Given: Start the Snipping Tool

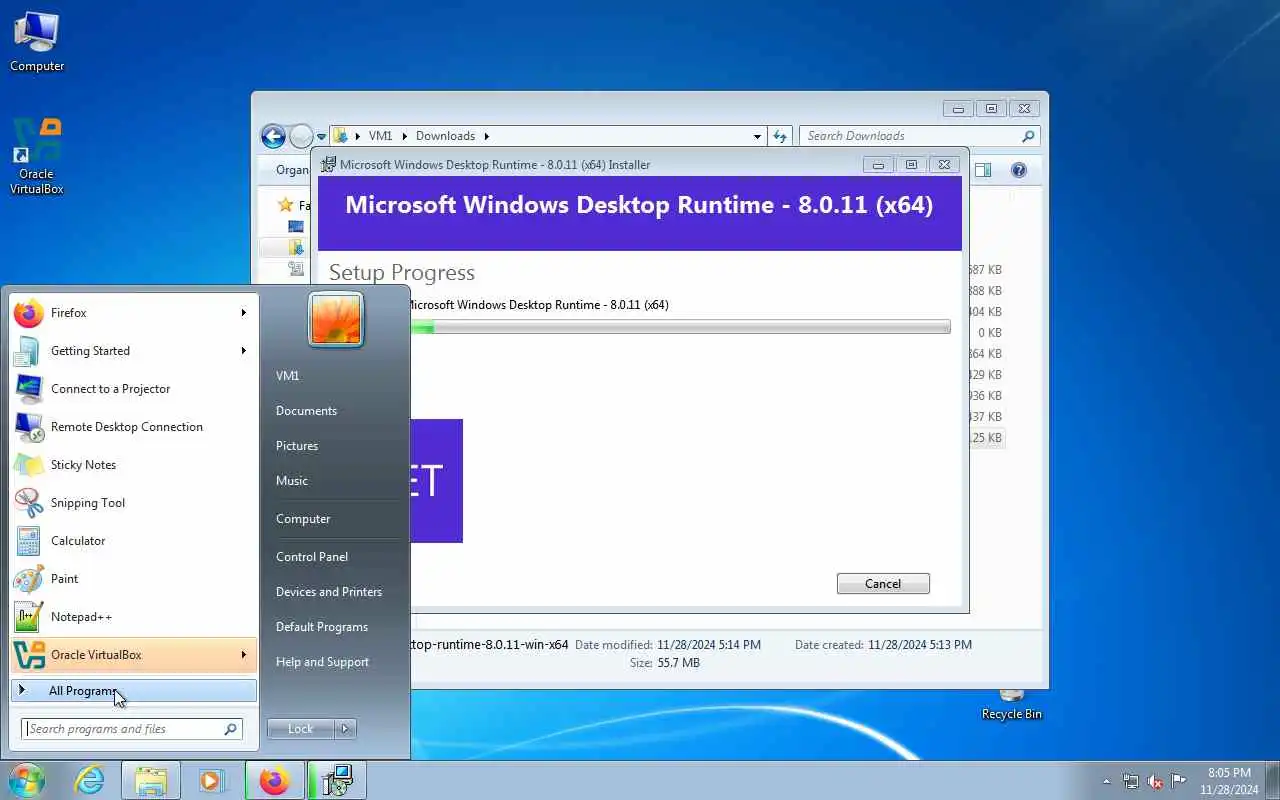Looking at the screenshot, I should point(133,503).
